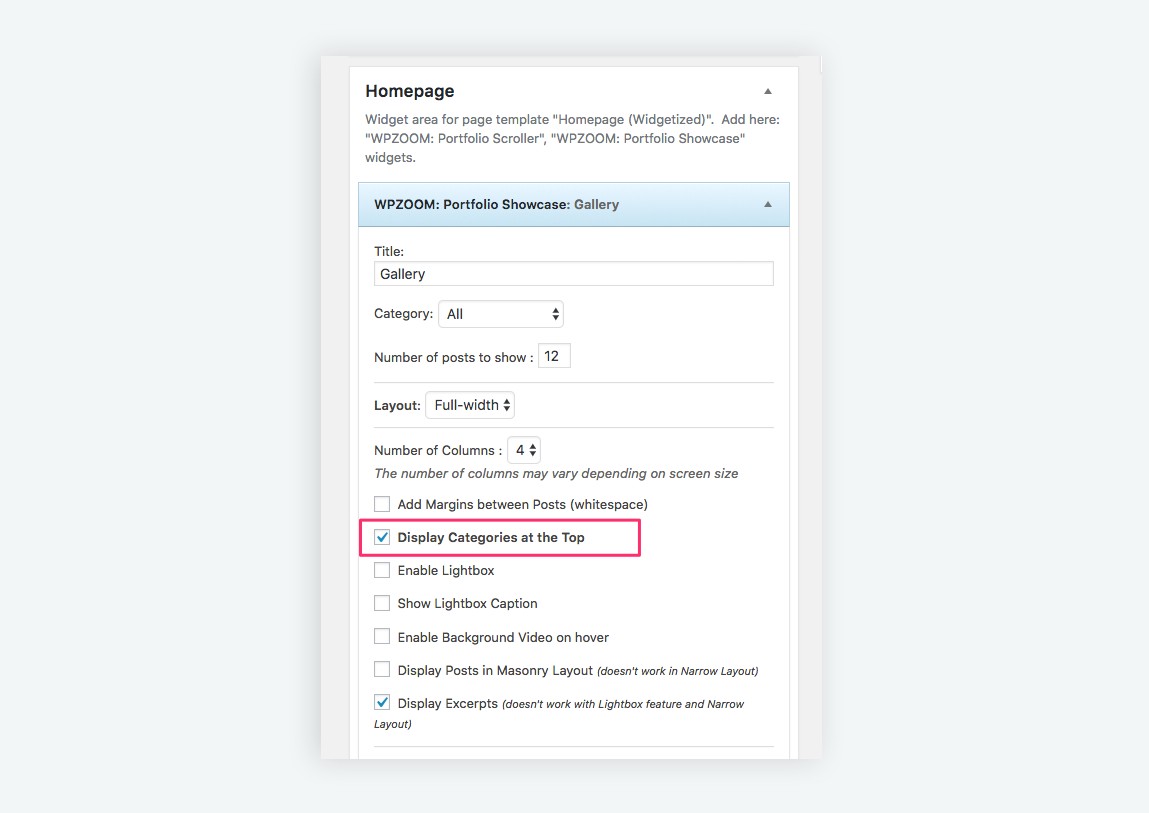This screenshot has width=1149, height=813.
Task: Collapse the Portfolio Showcase widget arrow
Action: coord(768,205)
